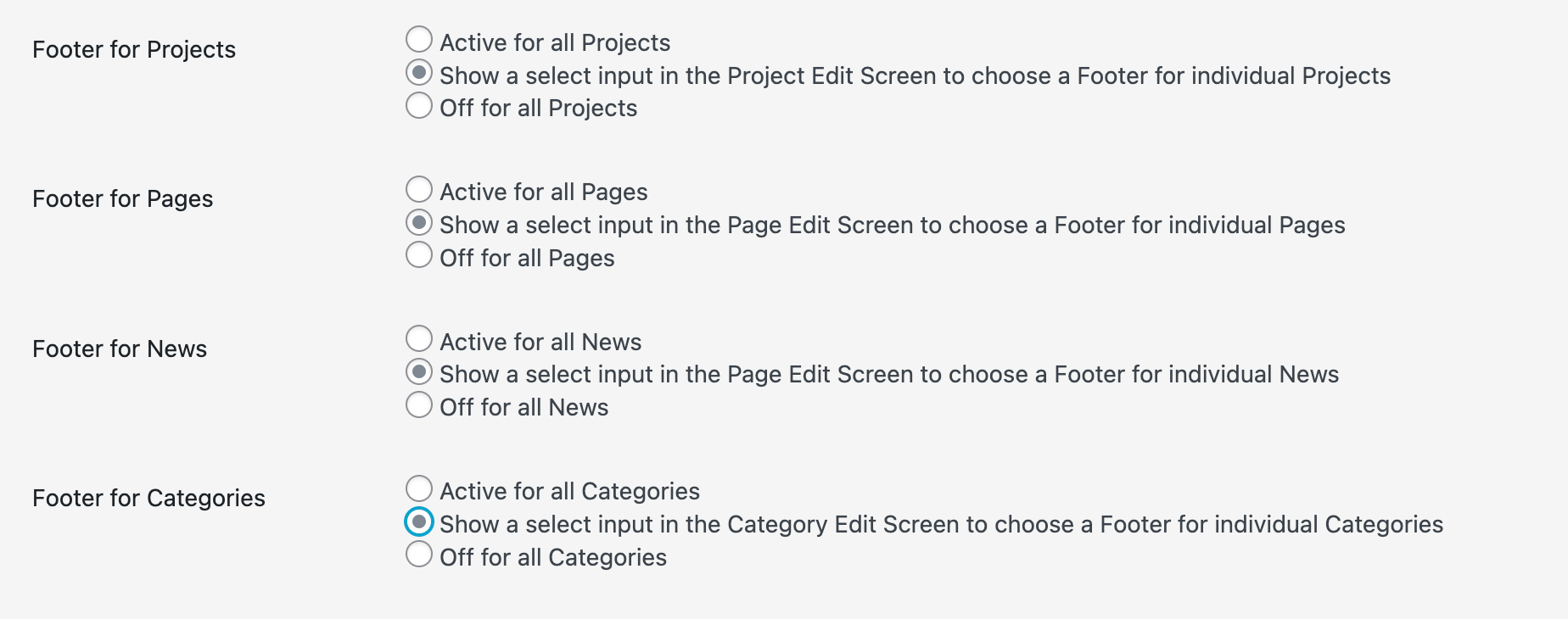The height and width of the screenshot is (619, 1568).
Task: Choose individual Footer selection for Projects
Action: point(418,73)
